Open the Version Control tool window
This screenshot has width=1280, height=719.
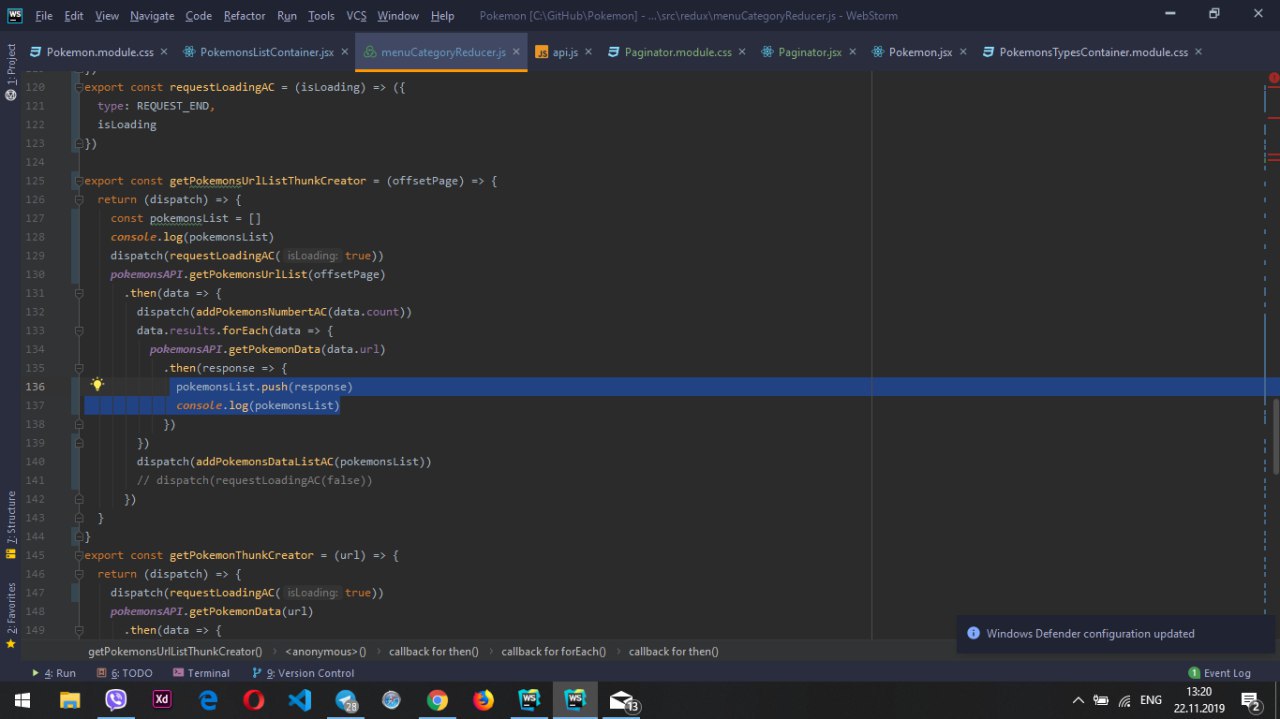[303, 673]
